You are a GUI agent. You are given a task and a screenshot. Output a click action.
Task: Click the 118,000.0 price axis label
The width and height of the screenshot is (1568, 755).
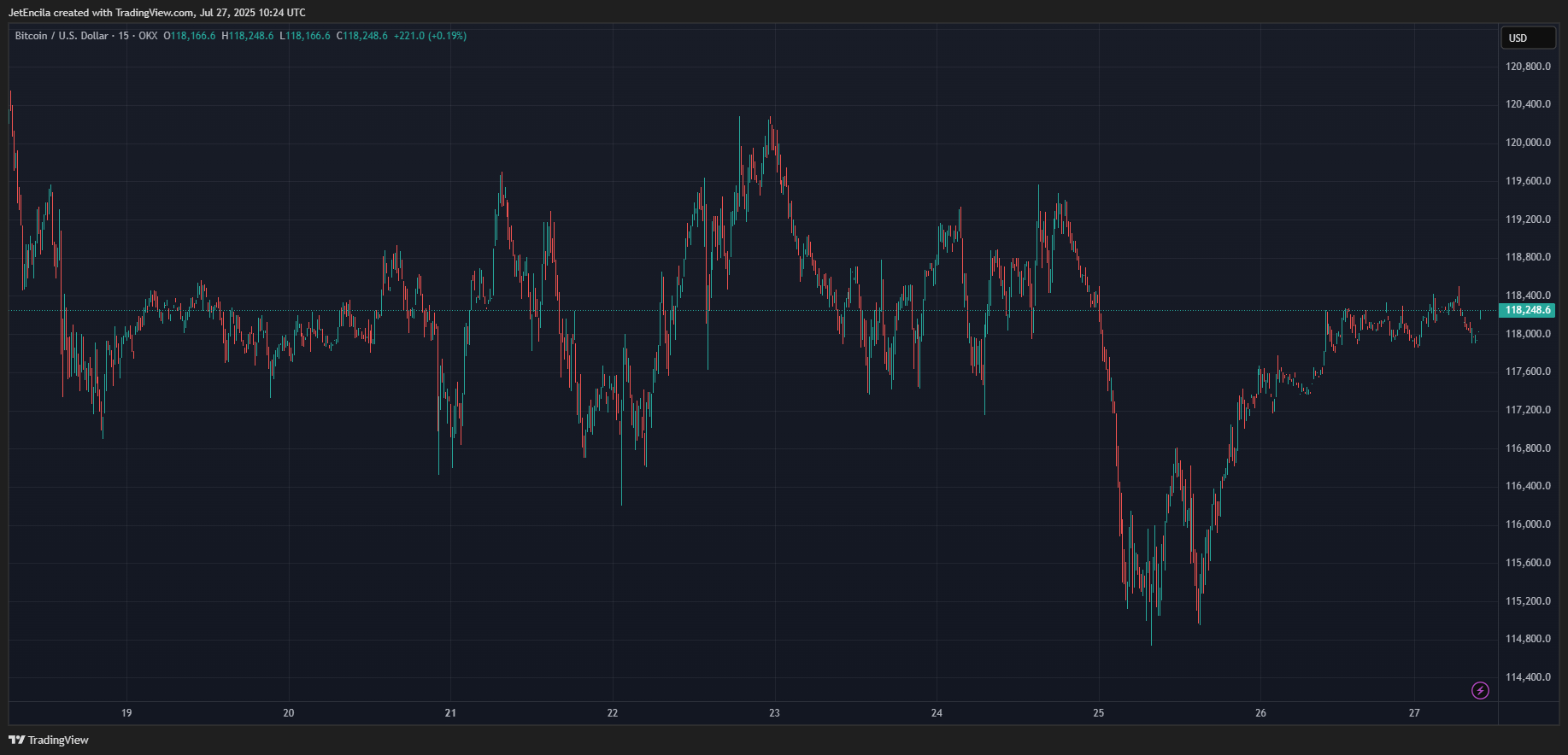pyautogui.click(x=1528, y=334)
